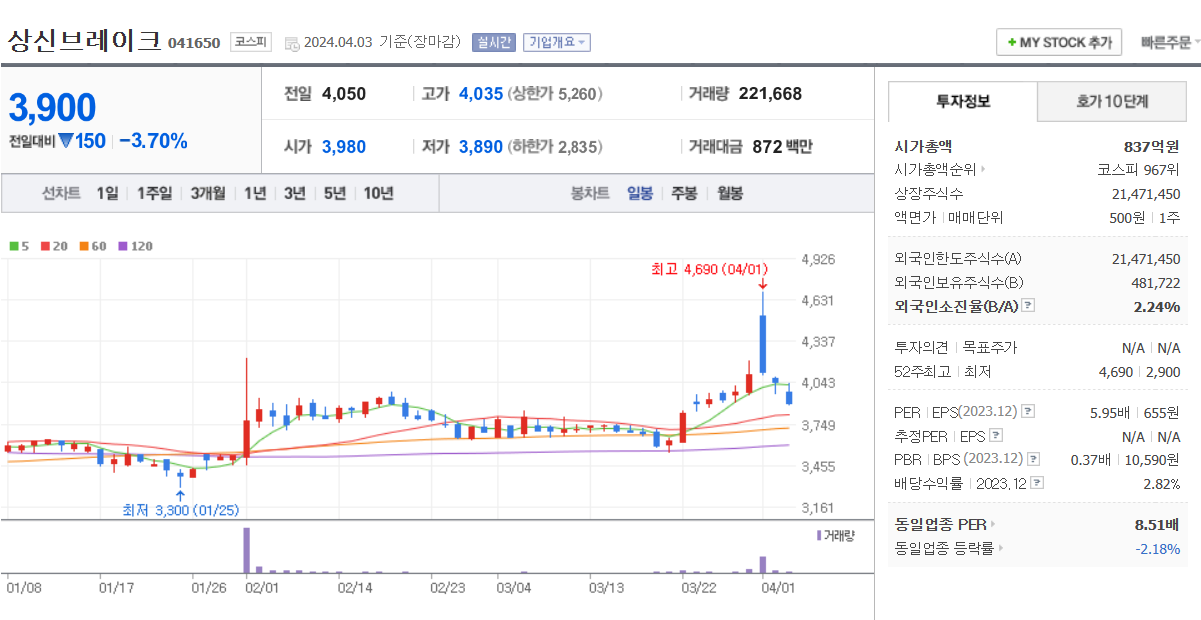Viewport: 1201px width, 620px height.
Task: Show the 일봉 daily candle chart
Action: point(639,193)
